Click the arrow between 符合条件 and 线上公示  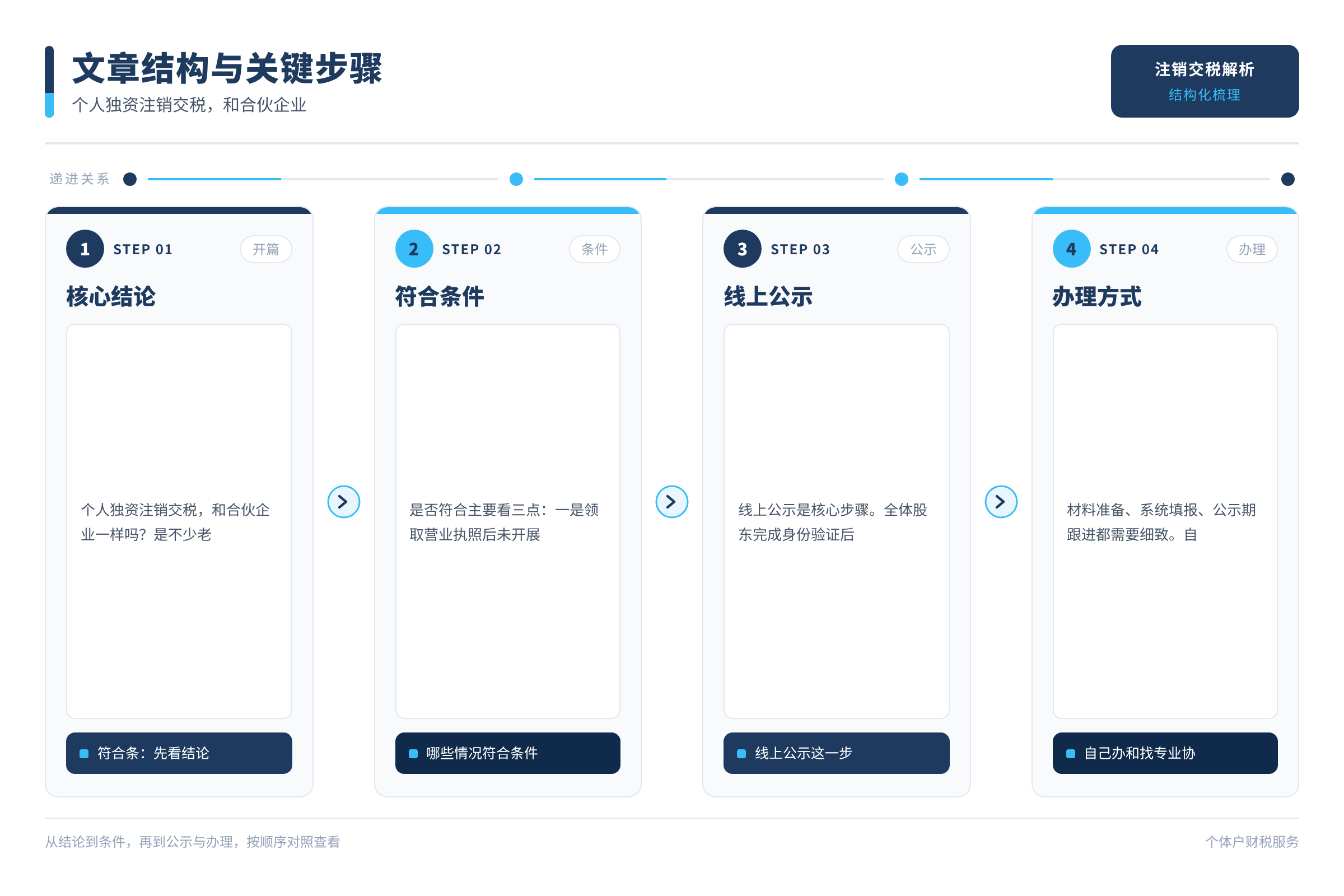coord(671,502)
